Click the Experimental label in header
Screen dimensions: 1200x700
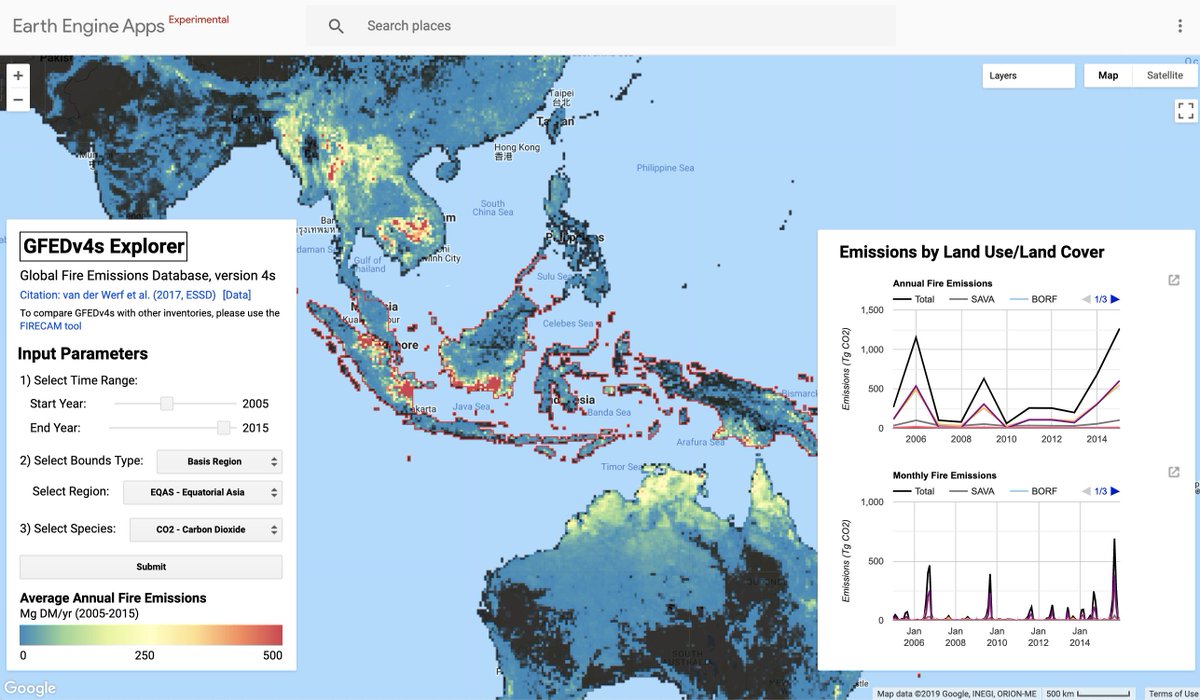pyautogui.click(x=198, y=19)
